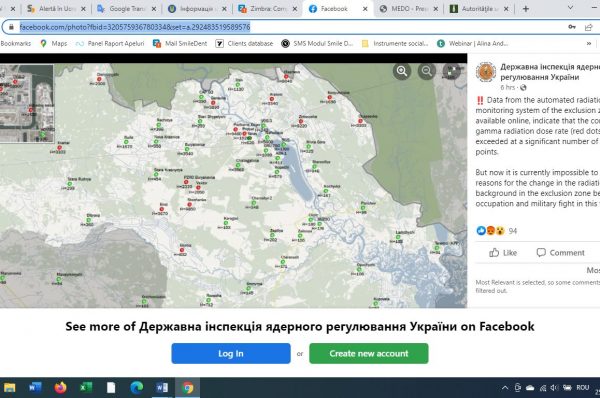
Task: Switch to the Autoritățile tab
Action: (479, 8)
